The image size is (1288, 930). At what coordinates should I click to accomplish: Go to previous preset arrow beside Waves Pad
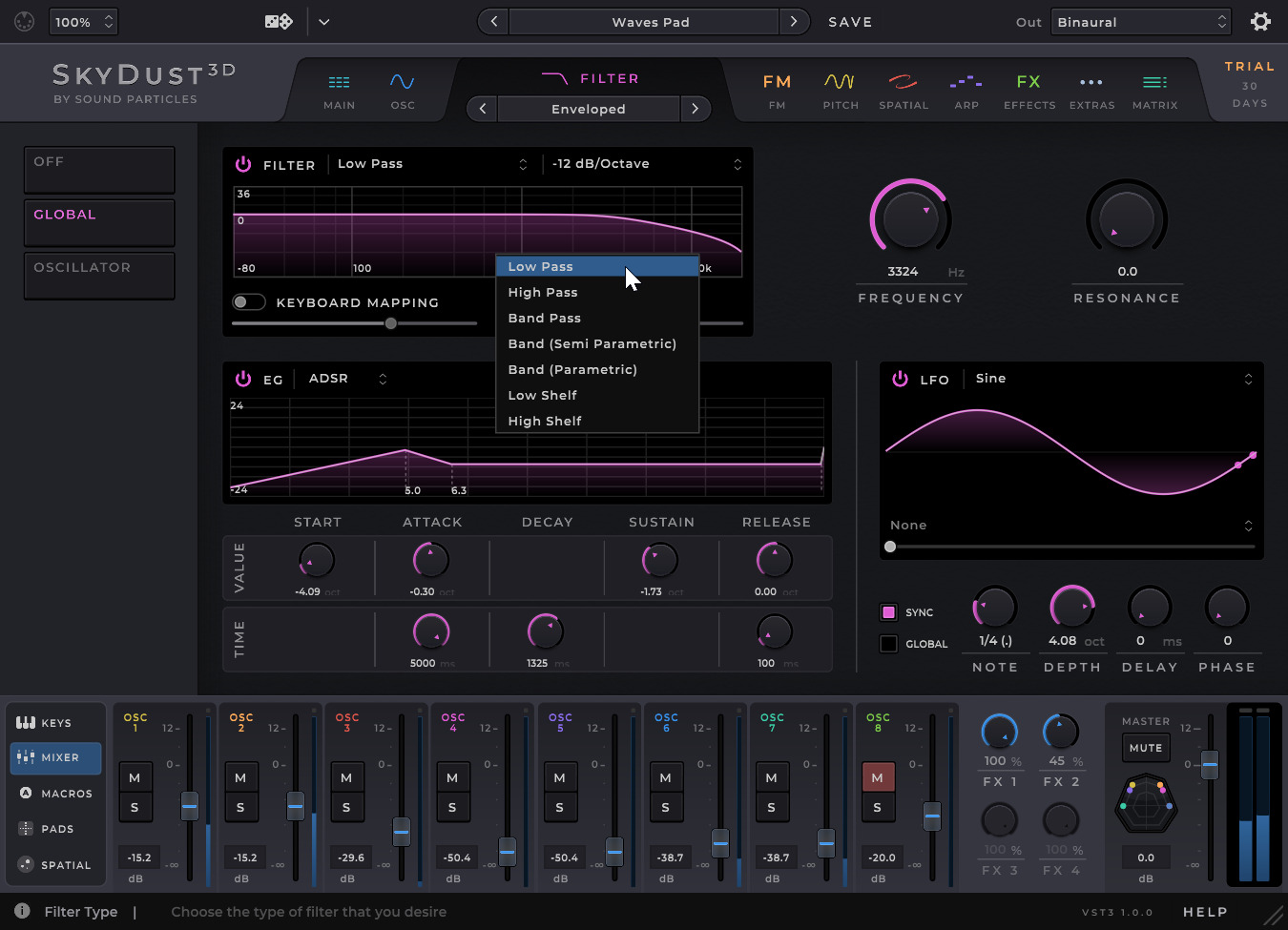493,22
